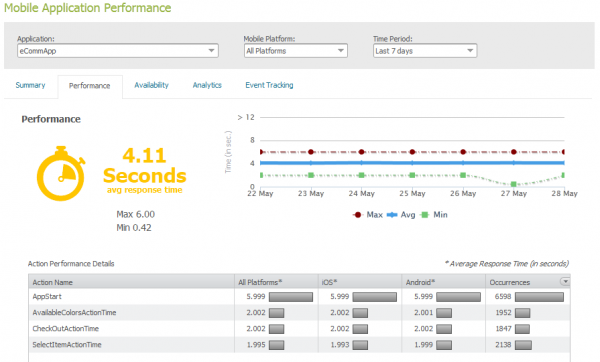The width and height of the screenshot is (600, 362).
Task: Click the Max 6.00 value text
Action: click(135, 214)
